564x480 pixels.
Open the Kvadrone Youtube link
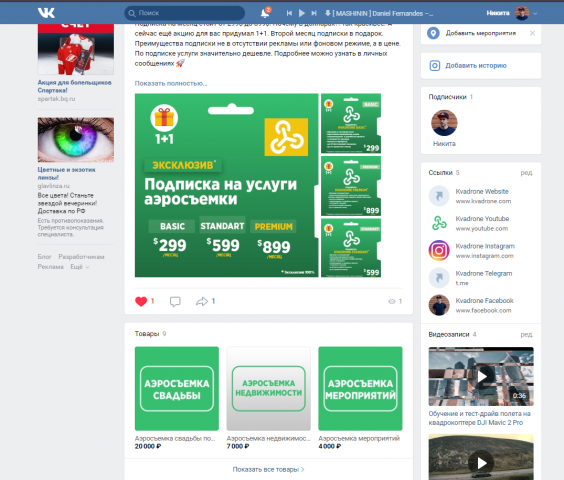[482, 219]
